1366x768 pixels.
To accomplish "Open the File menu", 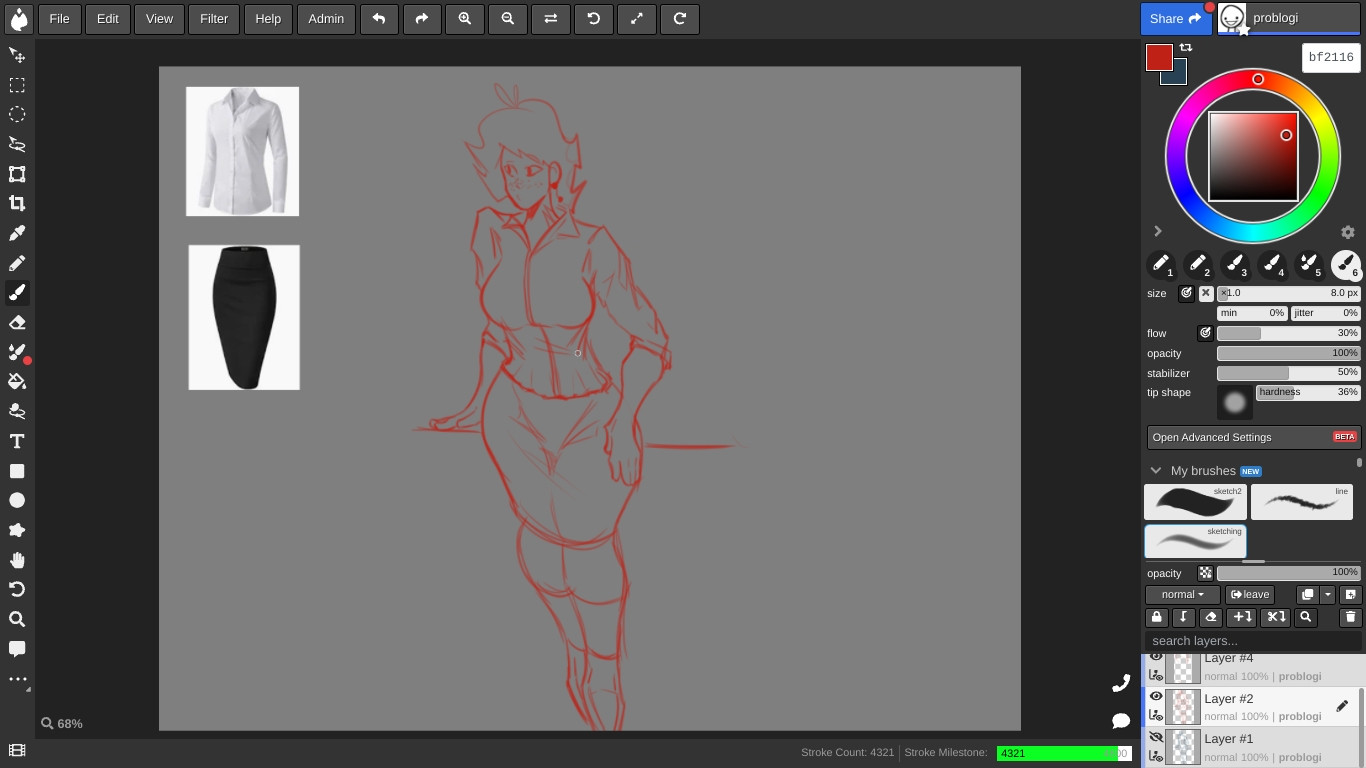I will click(60, 18).
